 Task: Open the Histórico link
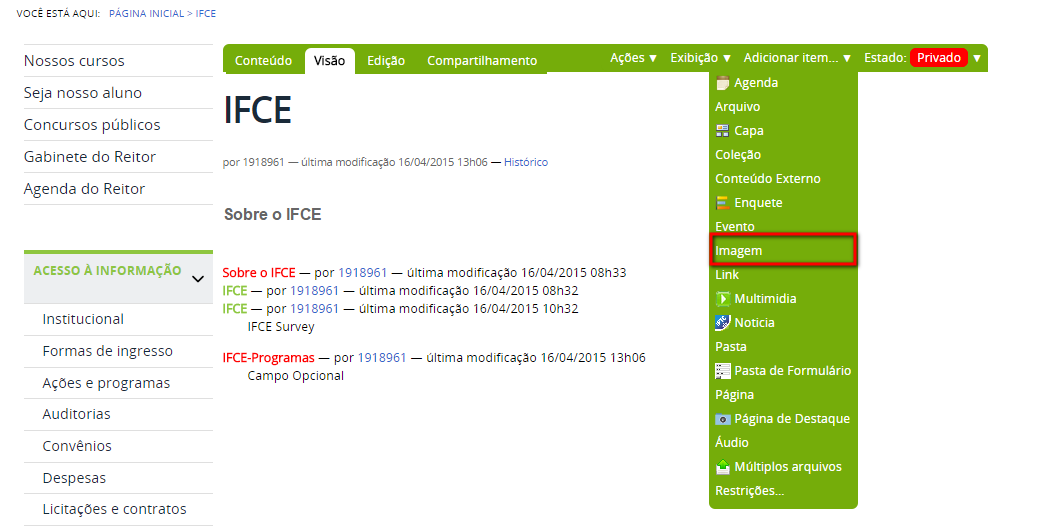point(526,162)
